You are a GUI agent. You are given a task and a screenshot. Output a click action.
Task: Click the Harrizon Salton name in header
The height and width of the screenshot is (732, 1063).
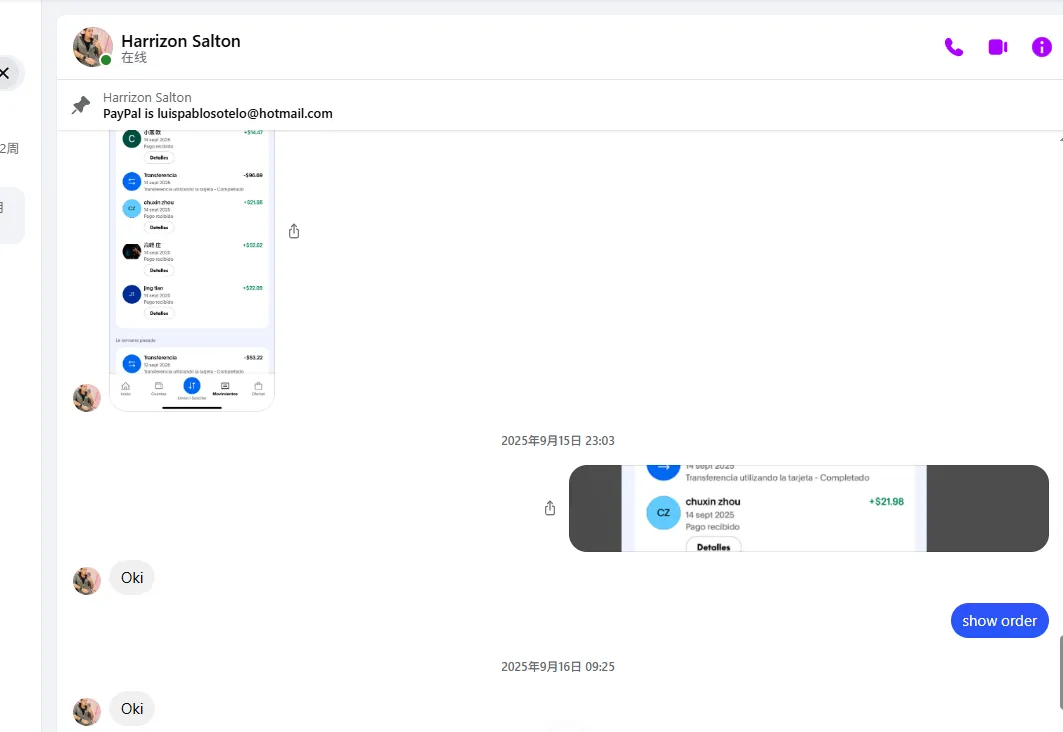pyautogui.click(x=180, y=41)
